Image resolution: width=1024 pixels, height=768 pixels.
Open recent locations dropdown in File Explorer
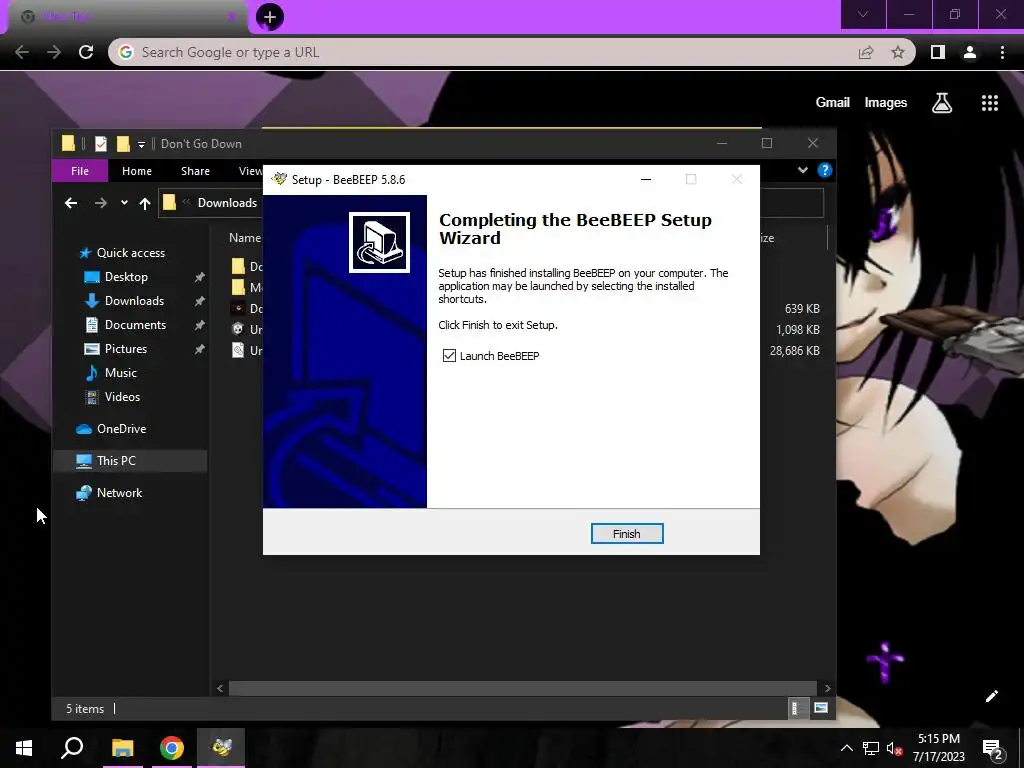tap(124, 203)
